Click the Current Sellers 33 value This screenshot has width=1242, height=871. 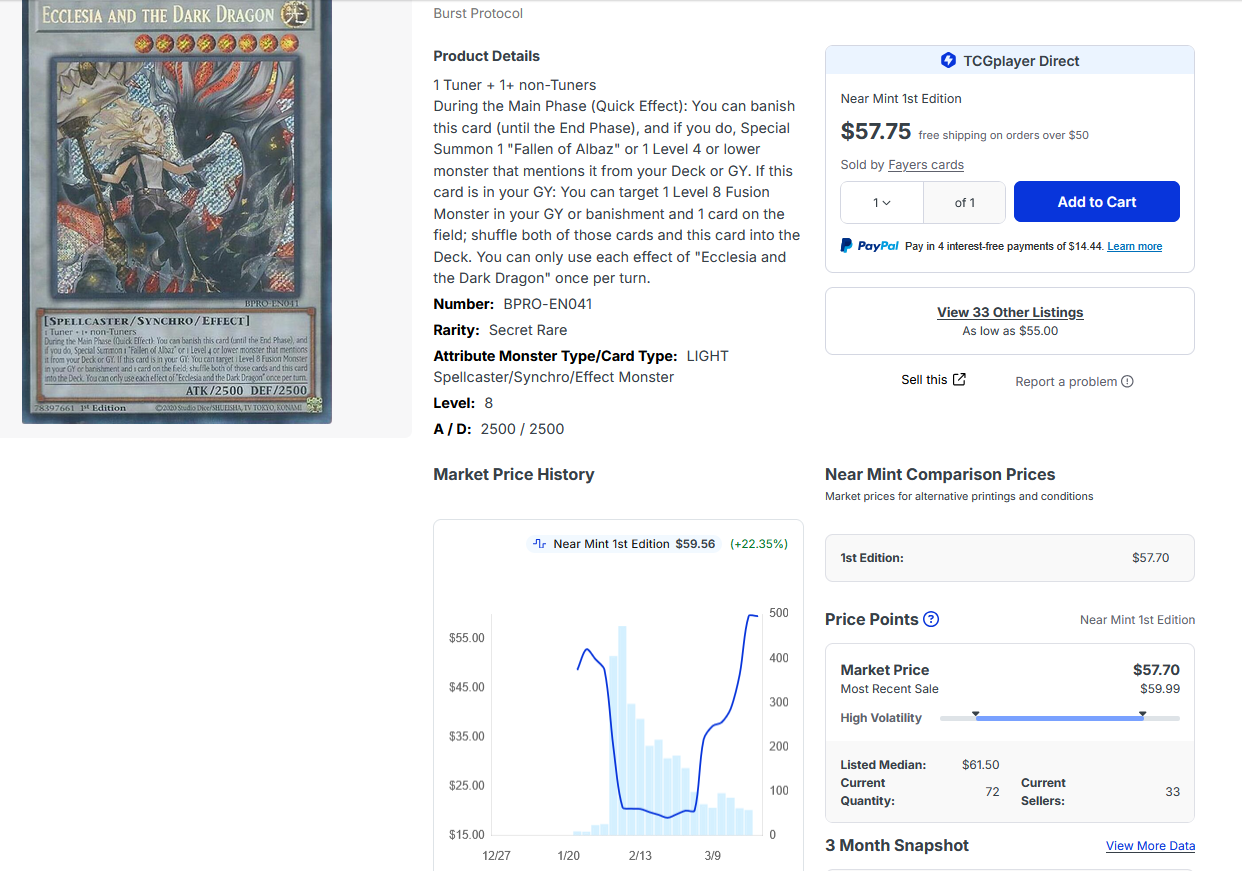click(x=1172, y=792)
